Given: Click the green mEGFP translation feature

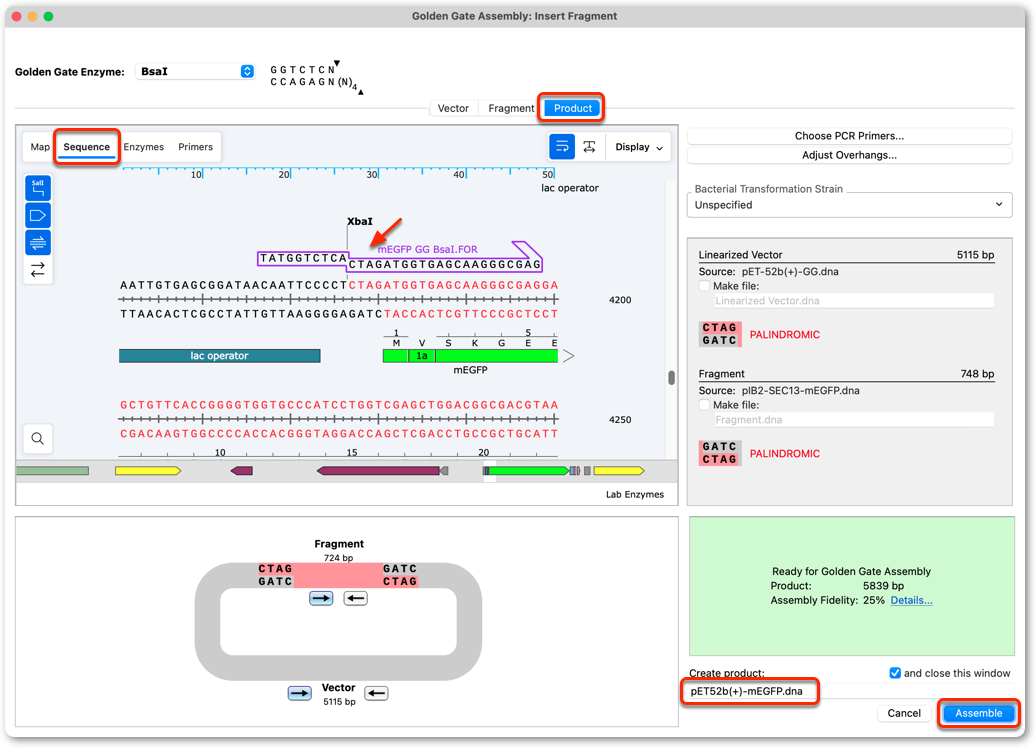Looking at the screenshot, I should click(x=470, y=356).
